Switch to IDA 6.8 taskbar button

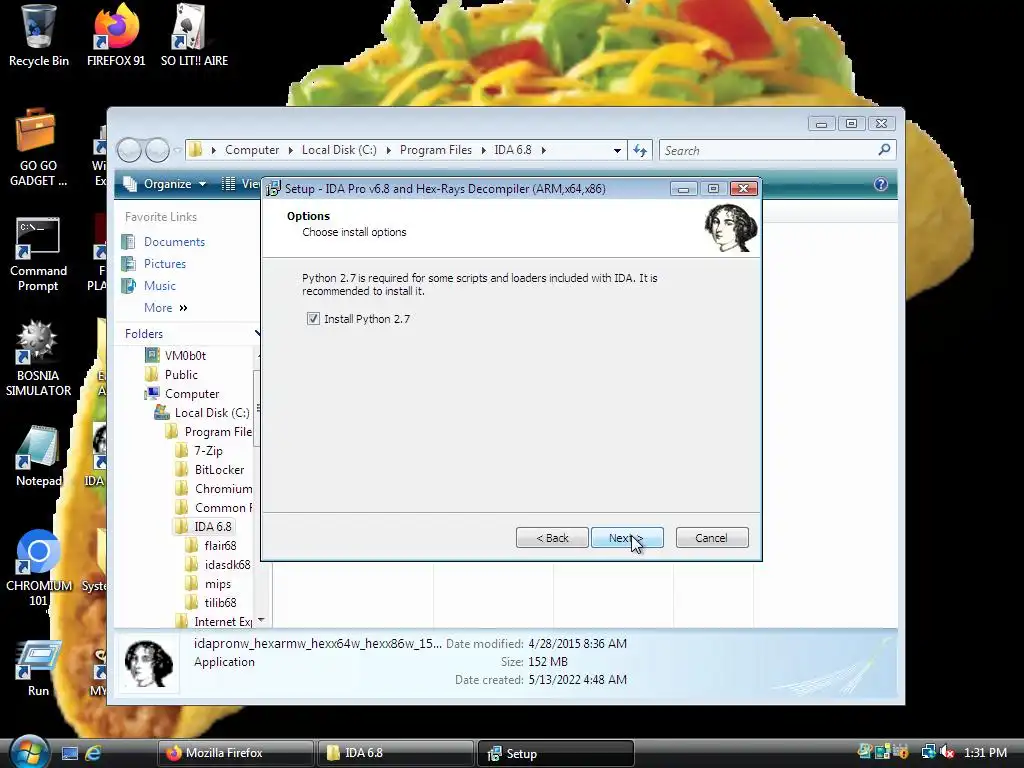pyautogui.click(x=395, y=753)
